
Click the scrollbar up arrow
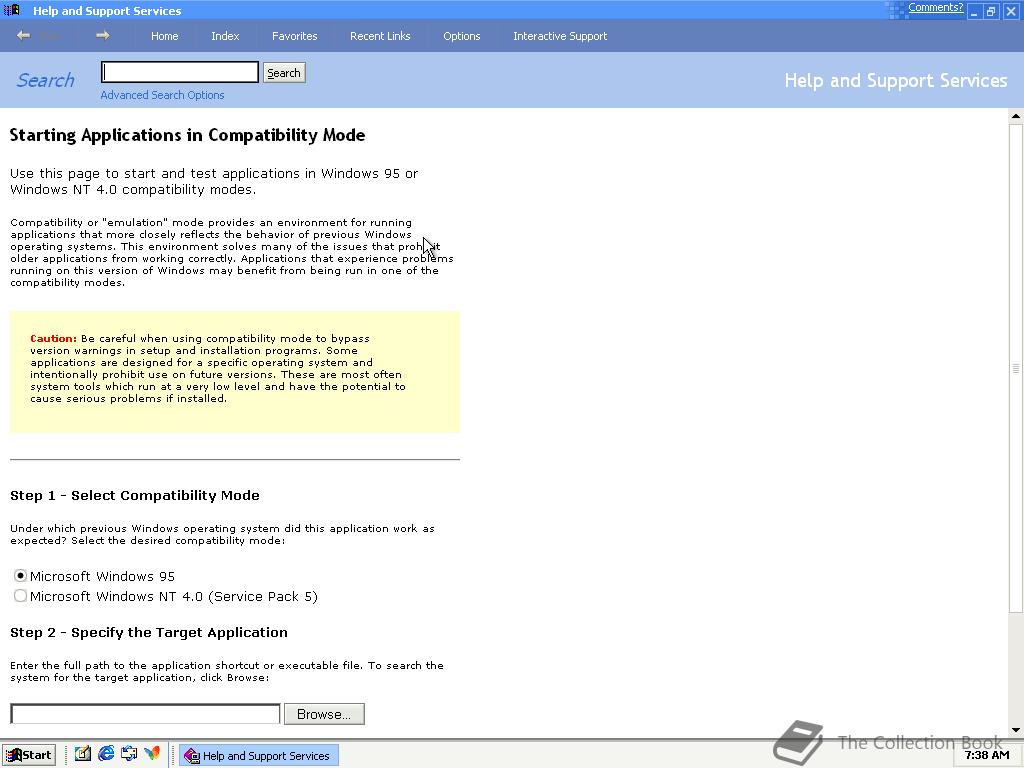click(1016, 116)
